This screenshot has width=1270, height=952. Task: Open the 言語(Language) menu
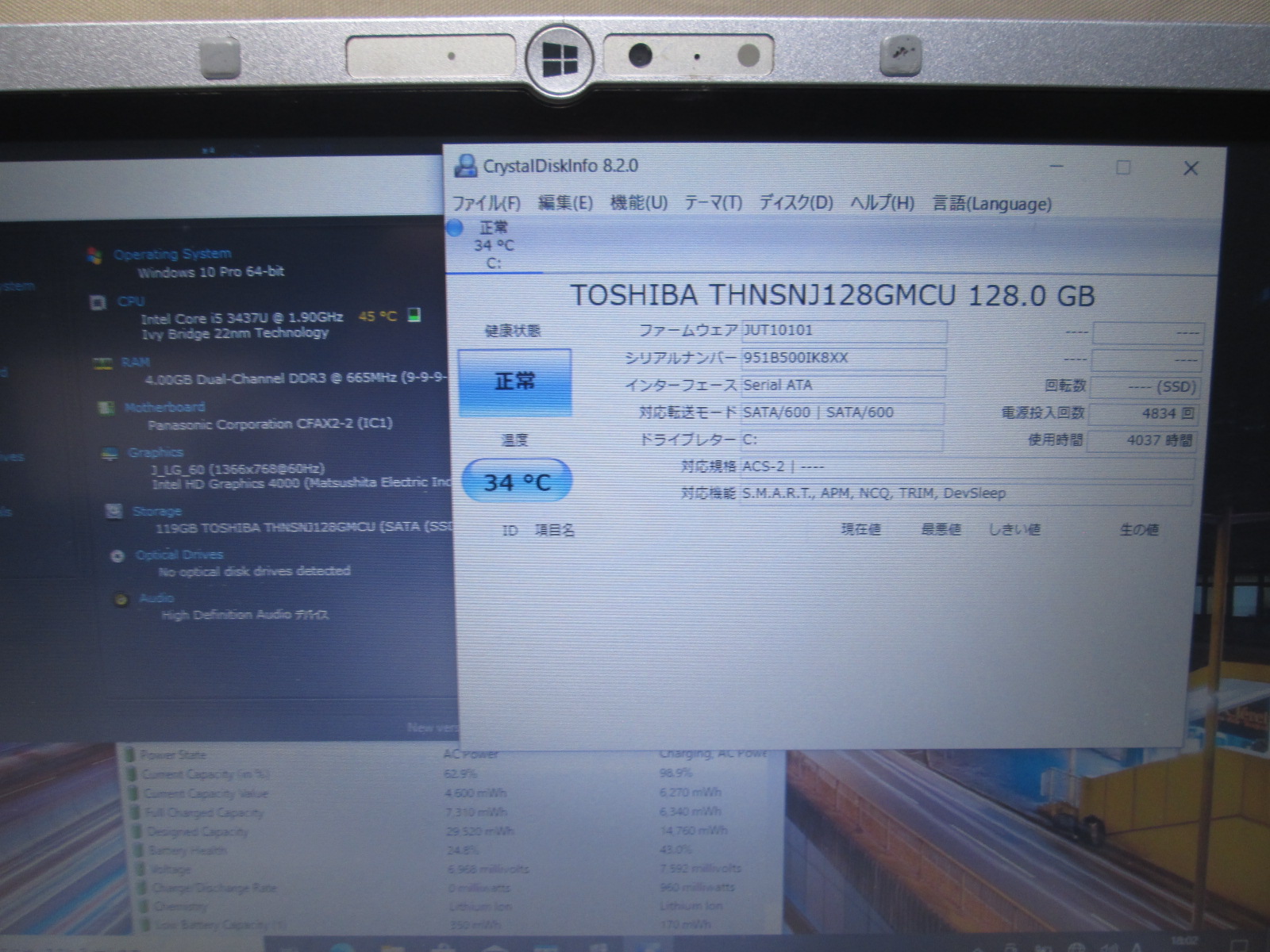(991, 204)
